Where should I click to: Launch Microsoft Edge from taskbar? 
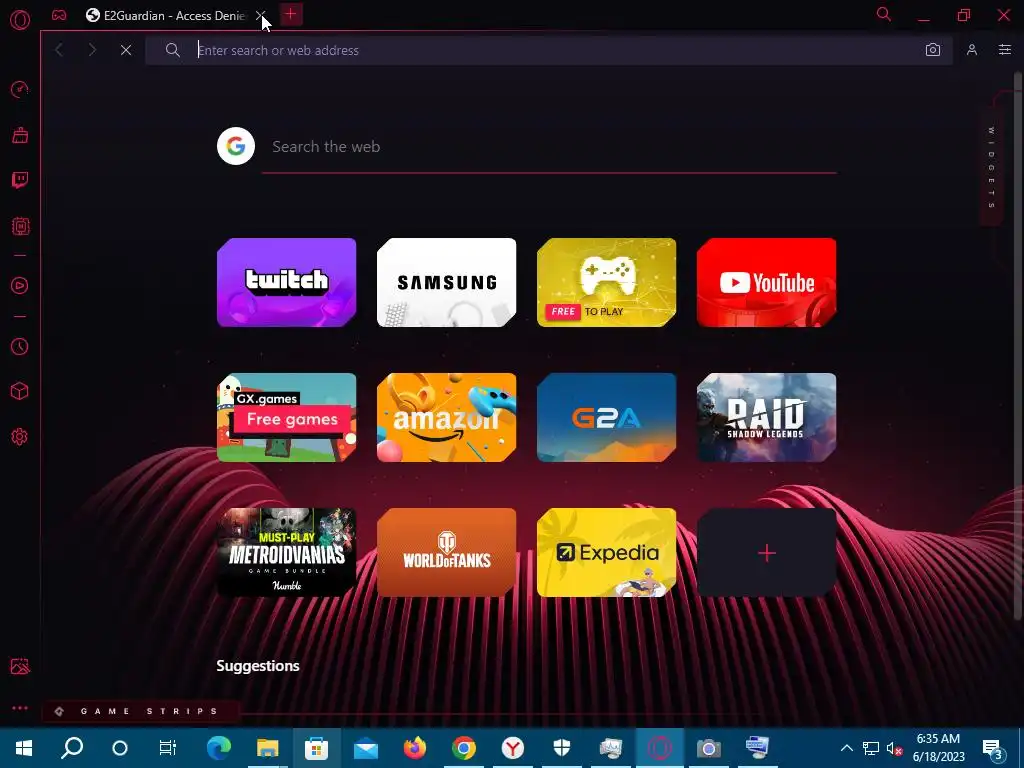tap(218, 748)
